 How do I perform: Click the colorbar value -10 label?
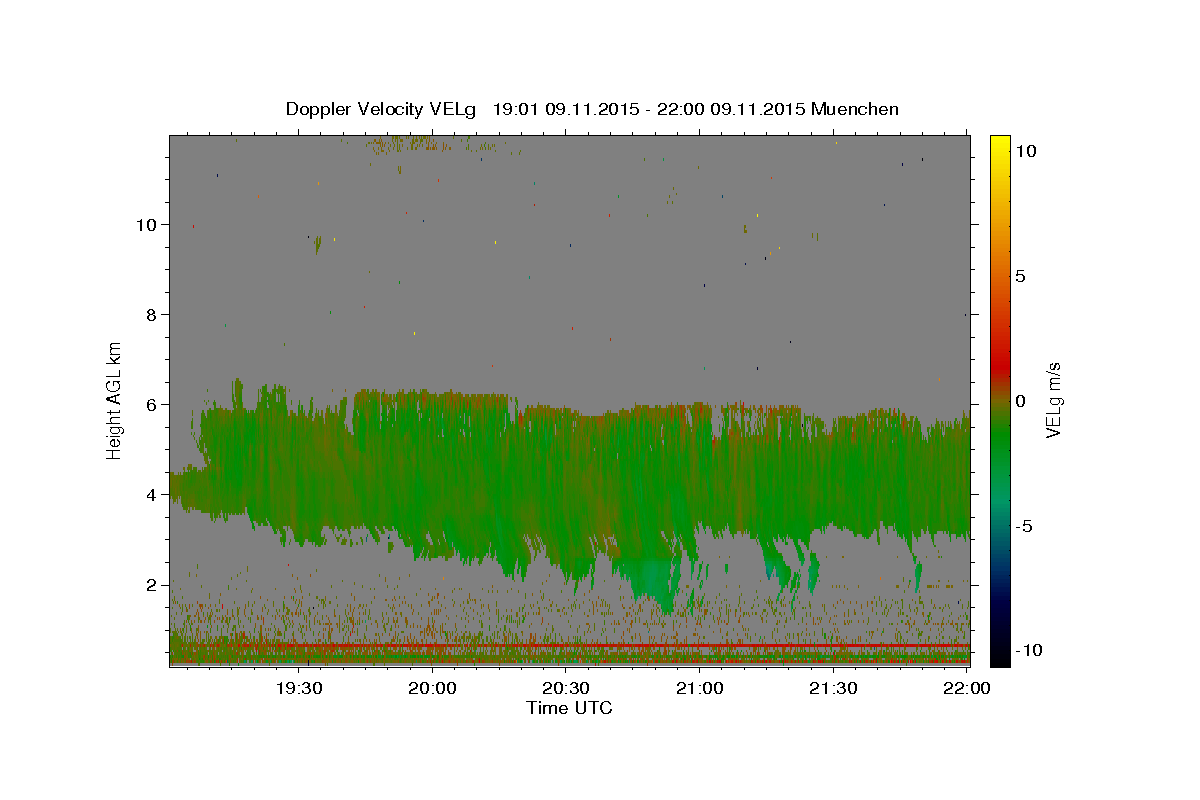[x=1028, y=650]
